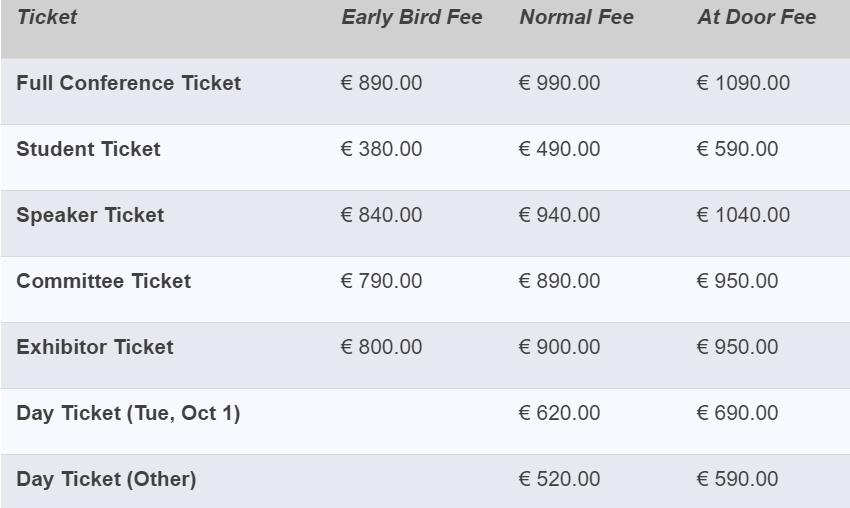This screenshot has height=508, width=850.
Task: Click the Early Bird Fee header
Action: pyautogui.click(x=411, y=17)
